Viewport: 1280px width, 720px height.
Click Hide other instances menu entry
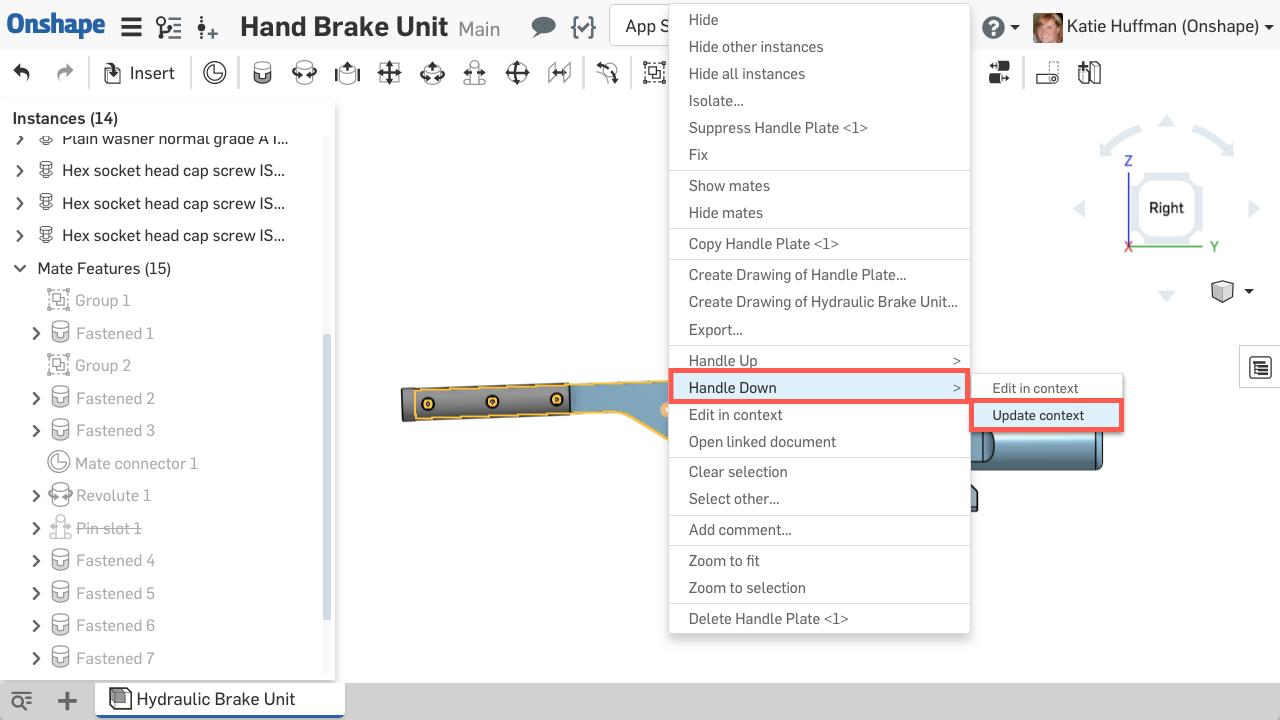(755, 47)
